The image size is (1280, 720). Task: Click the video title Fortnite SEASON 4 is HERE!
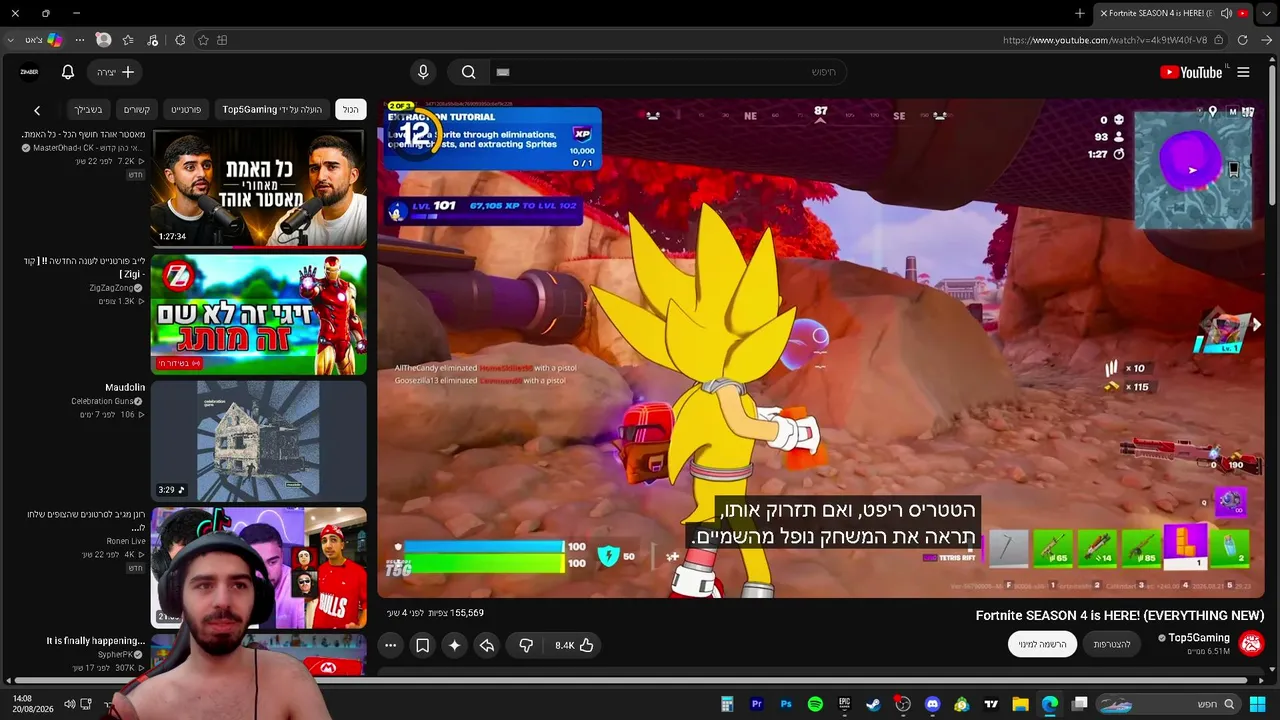point(1120,616)
